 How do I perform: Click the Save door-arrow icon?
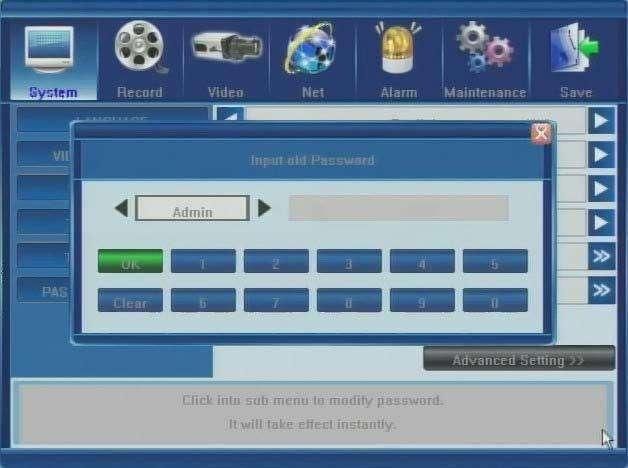[575, 48]
